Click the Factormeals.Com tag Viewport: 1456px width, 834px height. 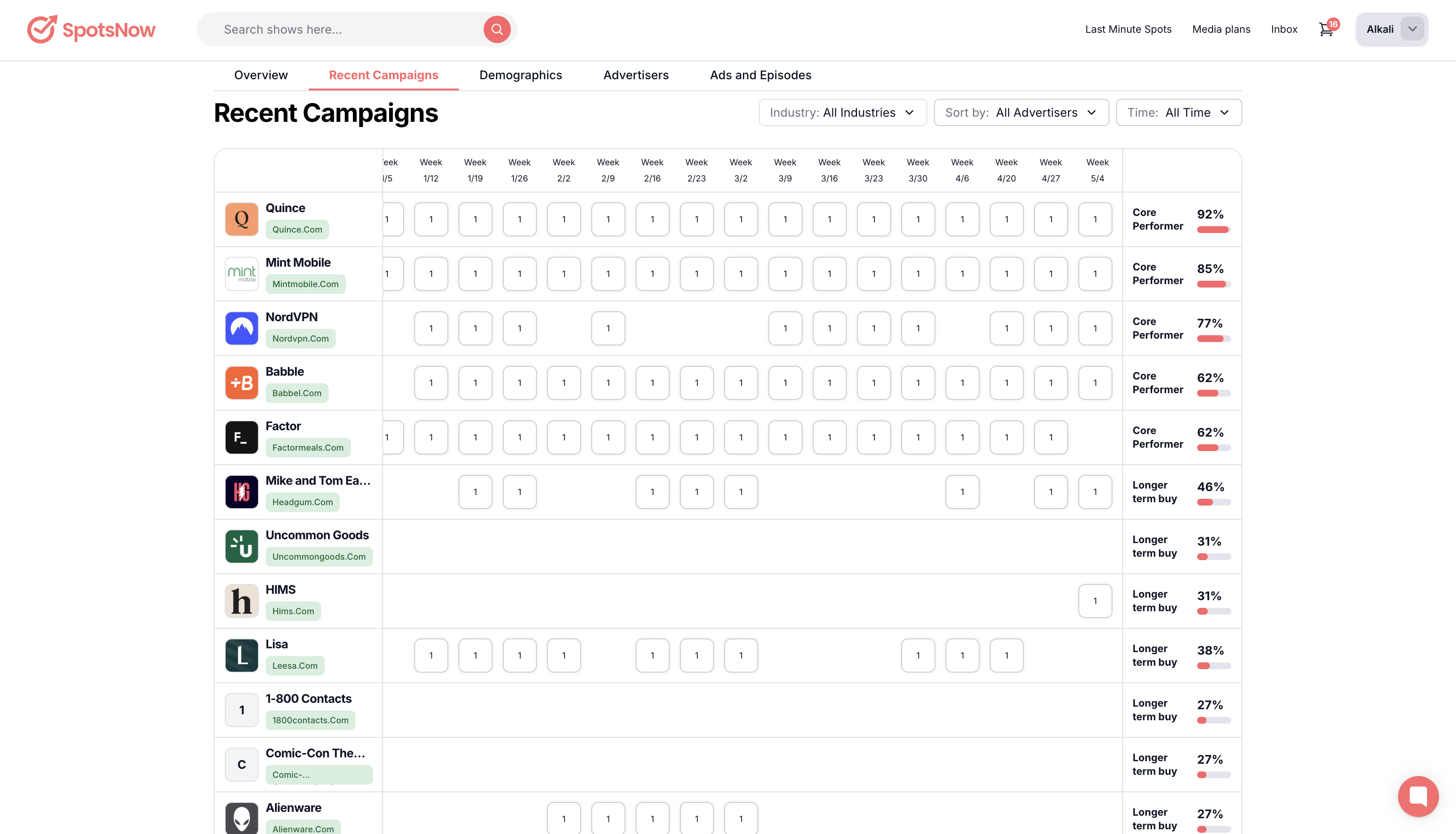[x=308, y=447]
